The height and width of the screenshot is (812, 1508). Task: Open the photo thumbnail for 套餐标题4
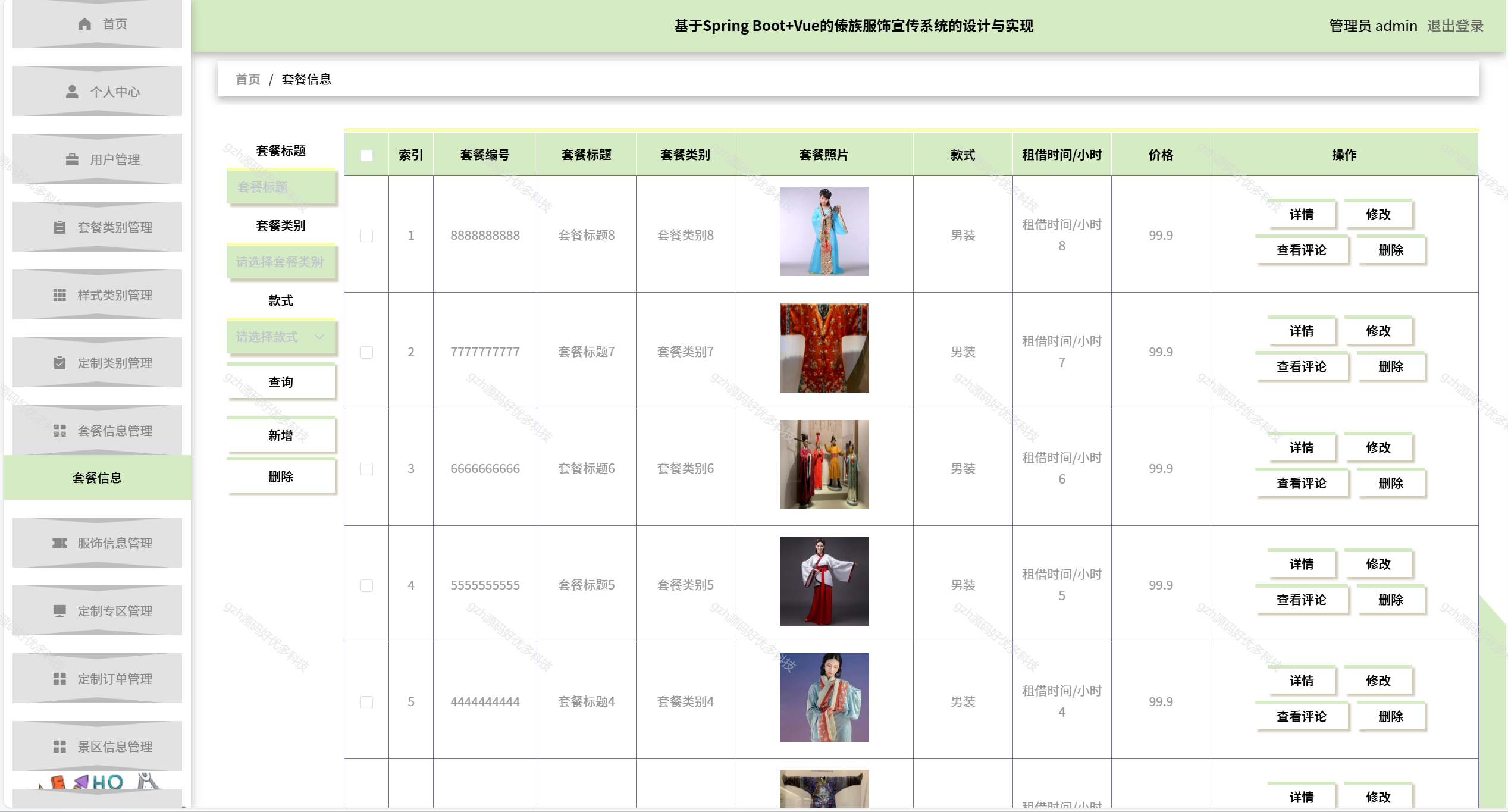(x=824, y=698)
